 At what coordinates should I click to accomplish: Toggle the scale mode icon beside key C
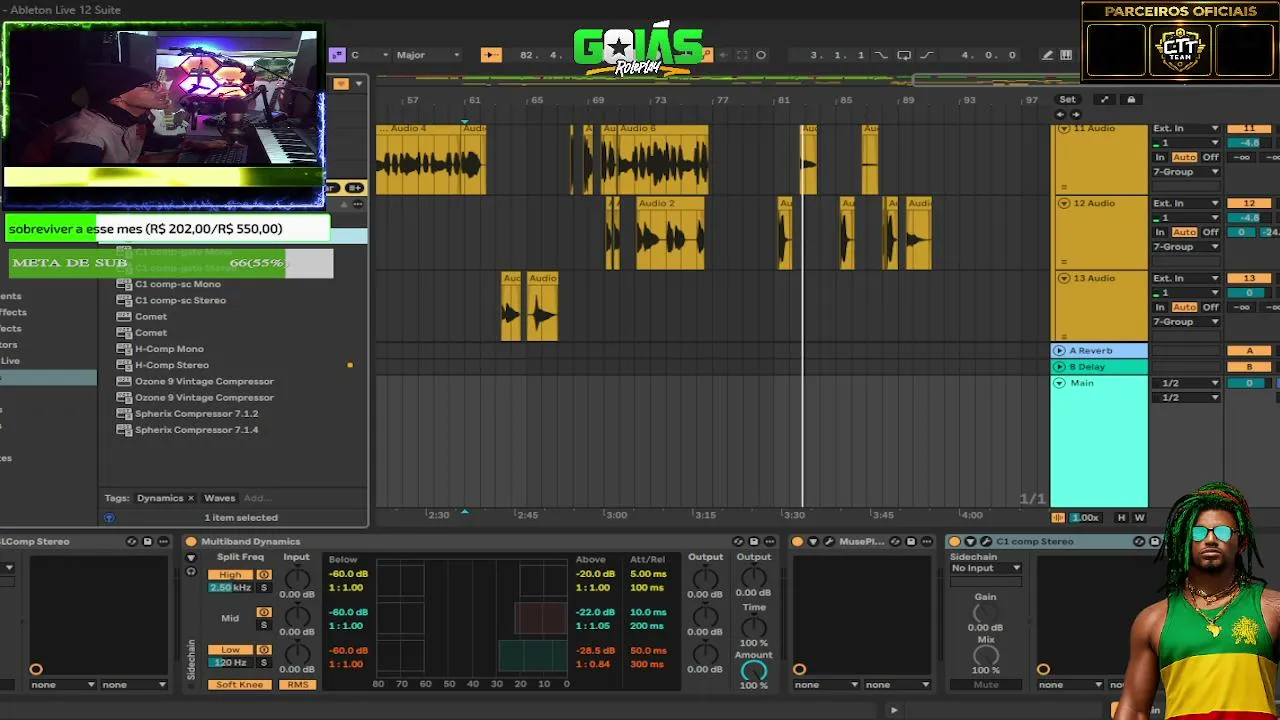(x=337, y=55)
